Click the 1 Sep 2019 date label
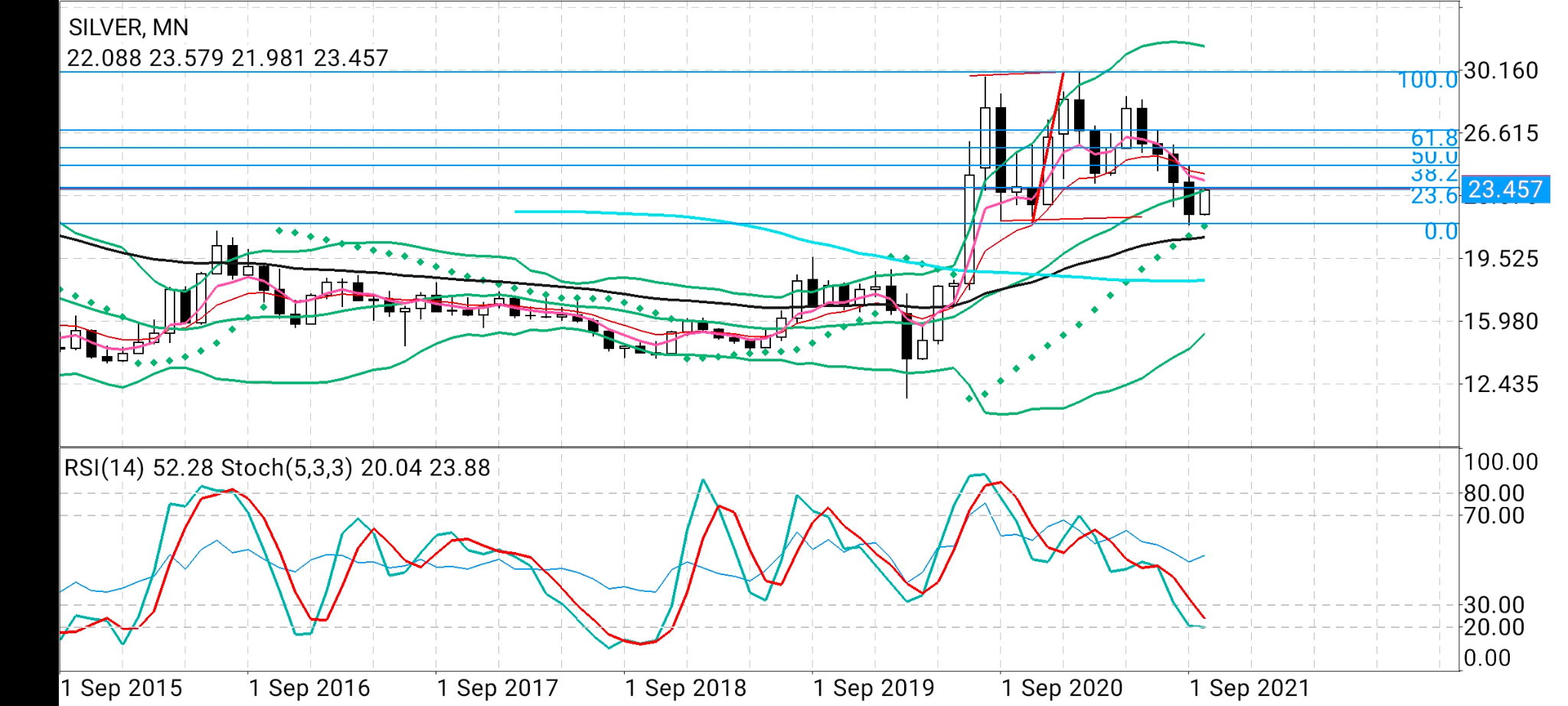1568x706 pixels. [x=874, y=688]
